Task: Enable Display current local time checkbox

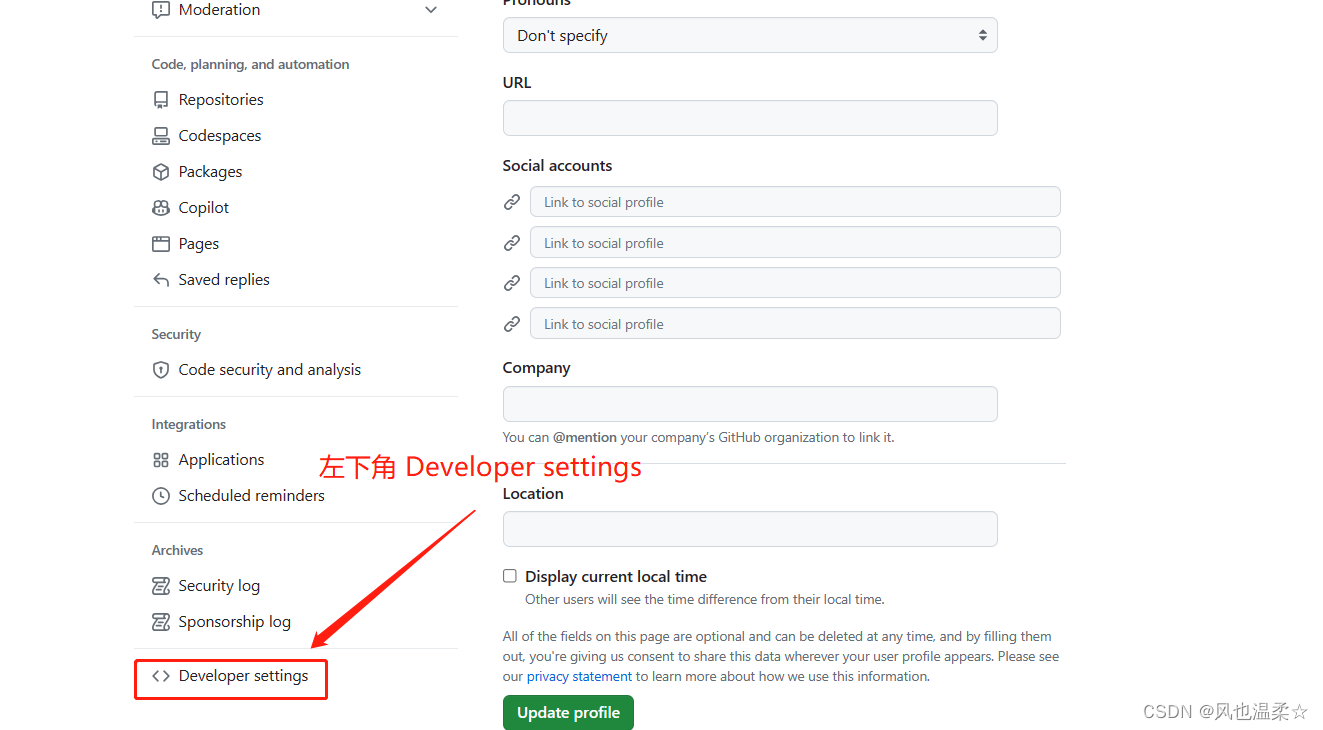Action: click(510, 576)
